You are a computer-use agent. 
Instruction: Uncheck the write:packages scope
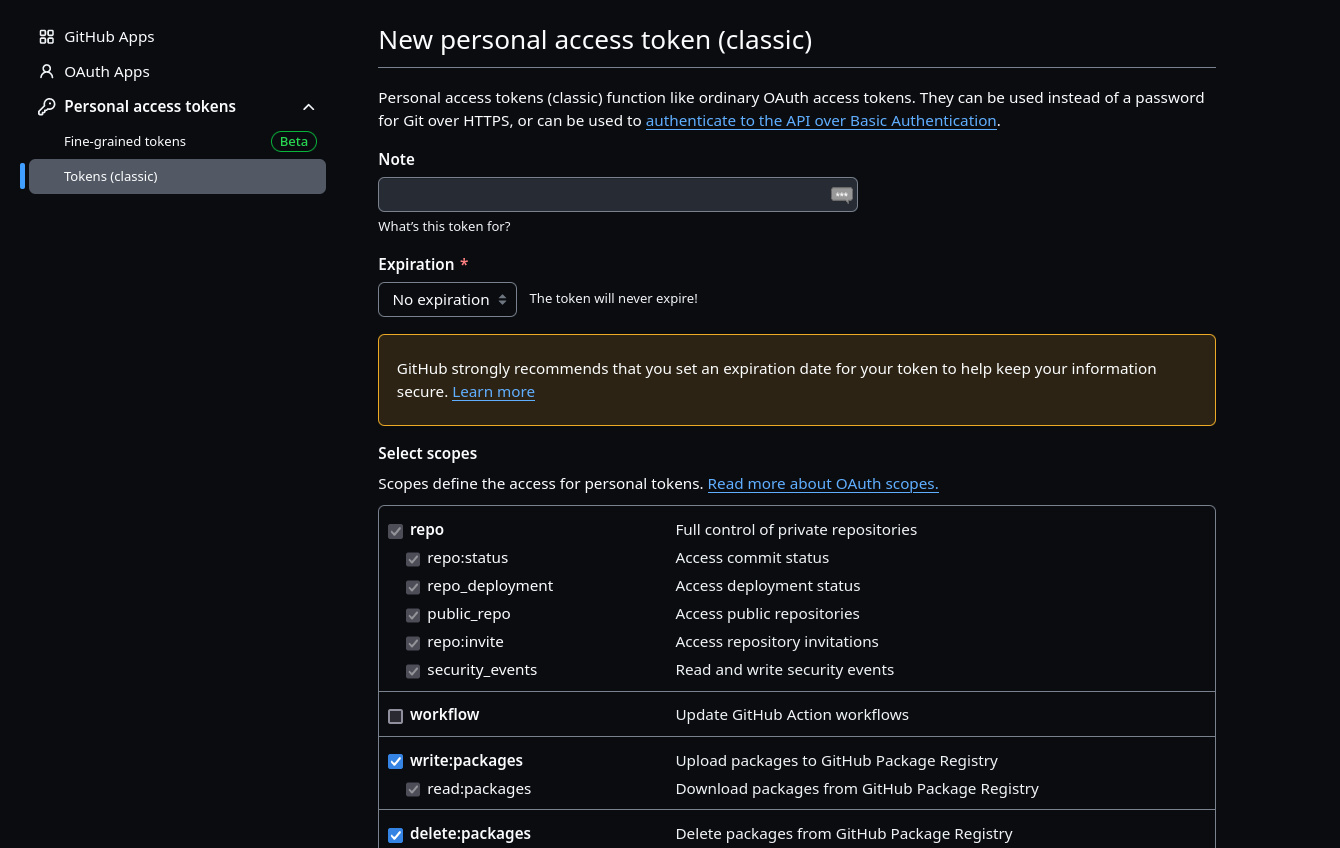point(395,762)
